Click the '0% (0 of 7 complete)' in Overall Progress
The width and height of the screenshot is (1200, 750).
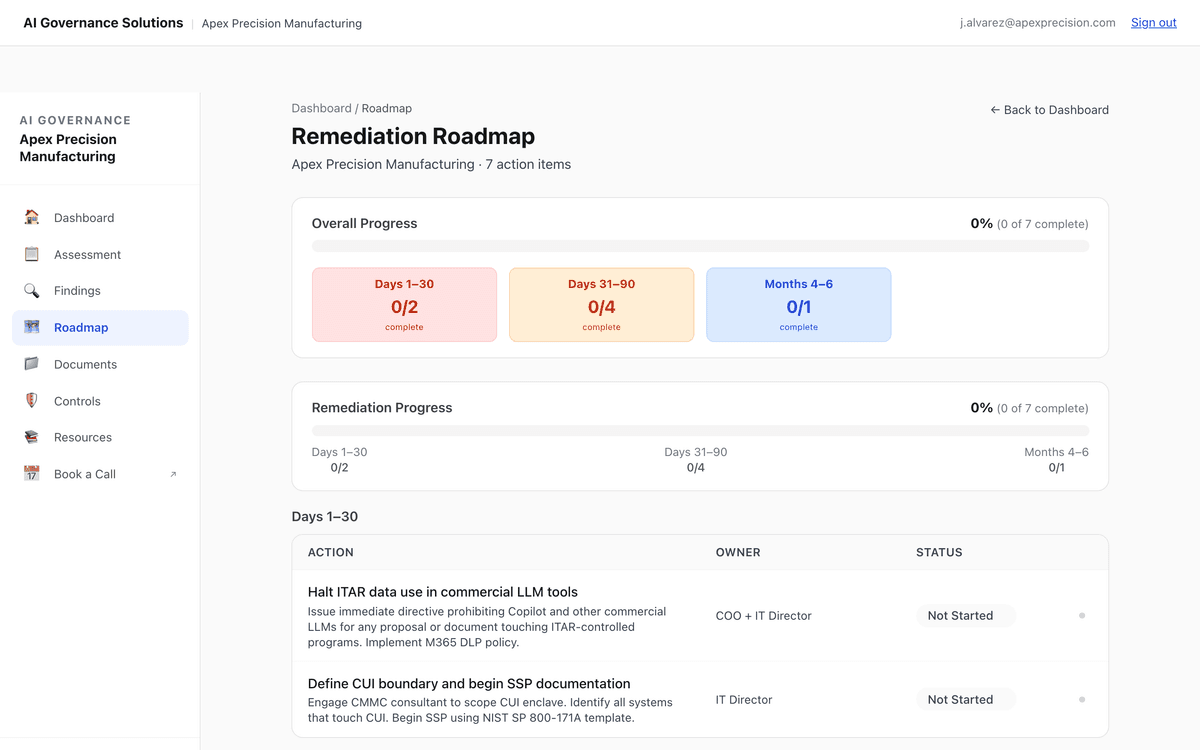point(1029,223)
